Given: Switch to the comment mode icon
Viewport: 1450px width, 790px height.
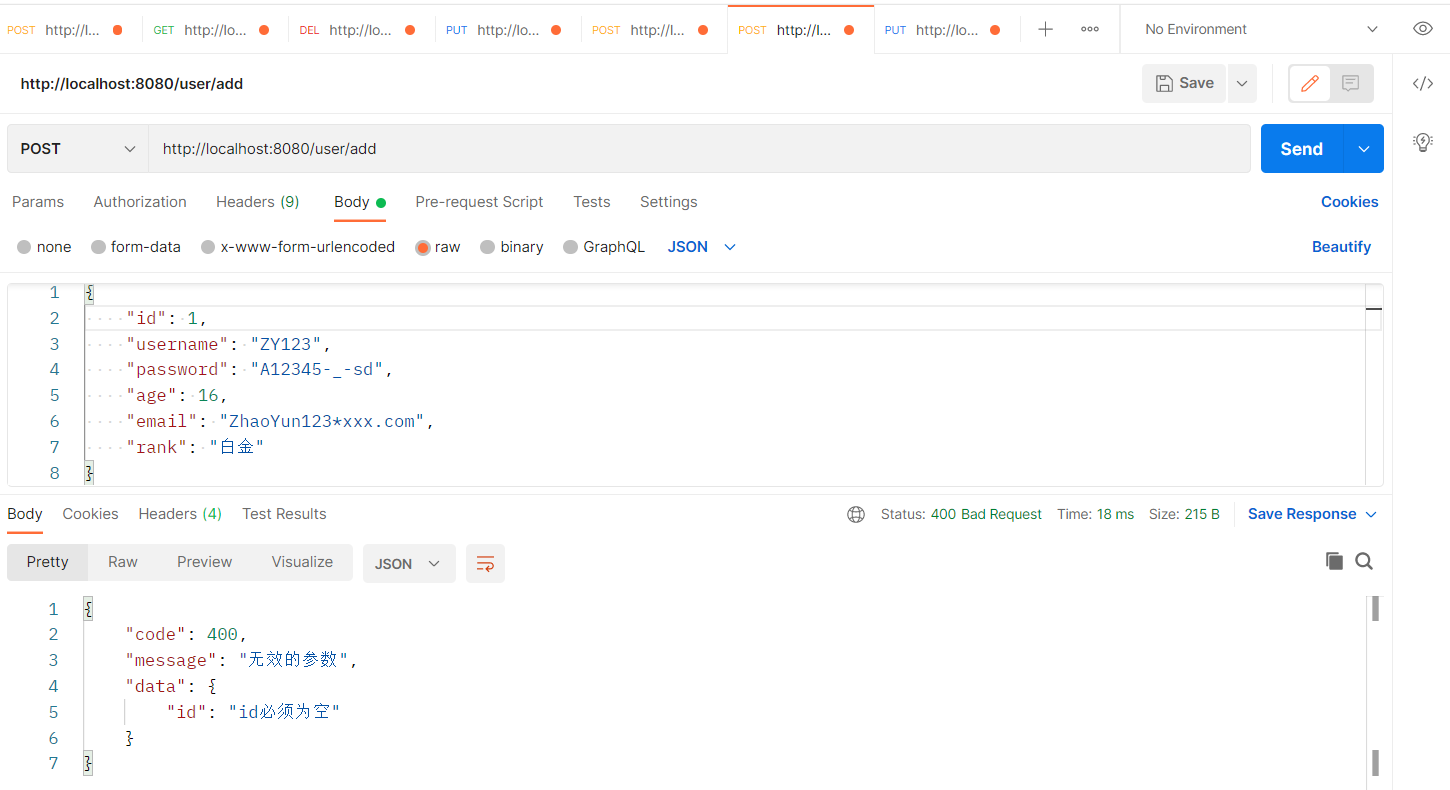Looking at the screenshot, I should coord(1351,83).
